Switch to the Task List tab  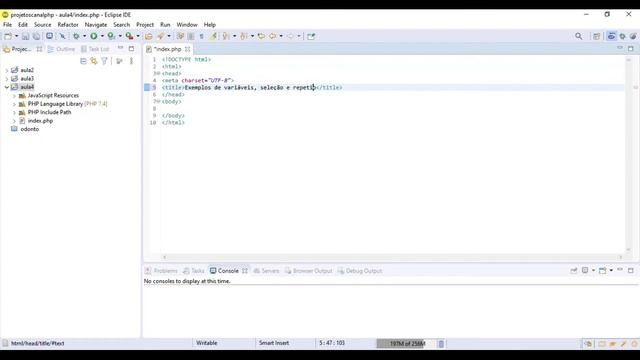pyautogui.click(x=95, y=49)
